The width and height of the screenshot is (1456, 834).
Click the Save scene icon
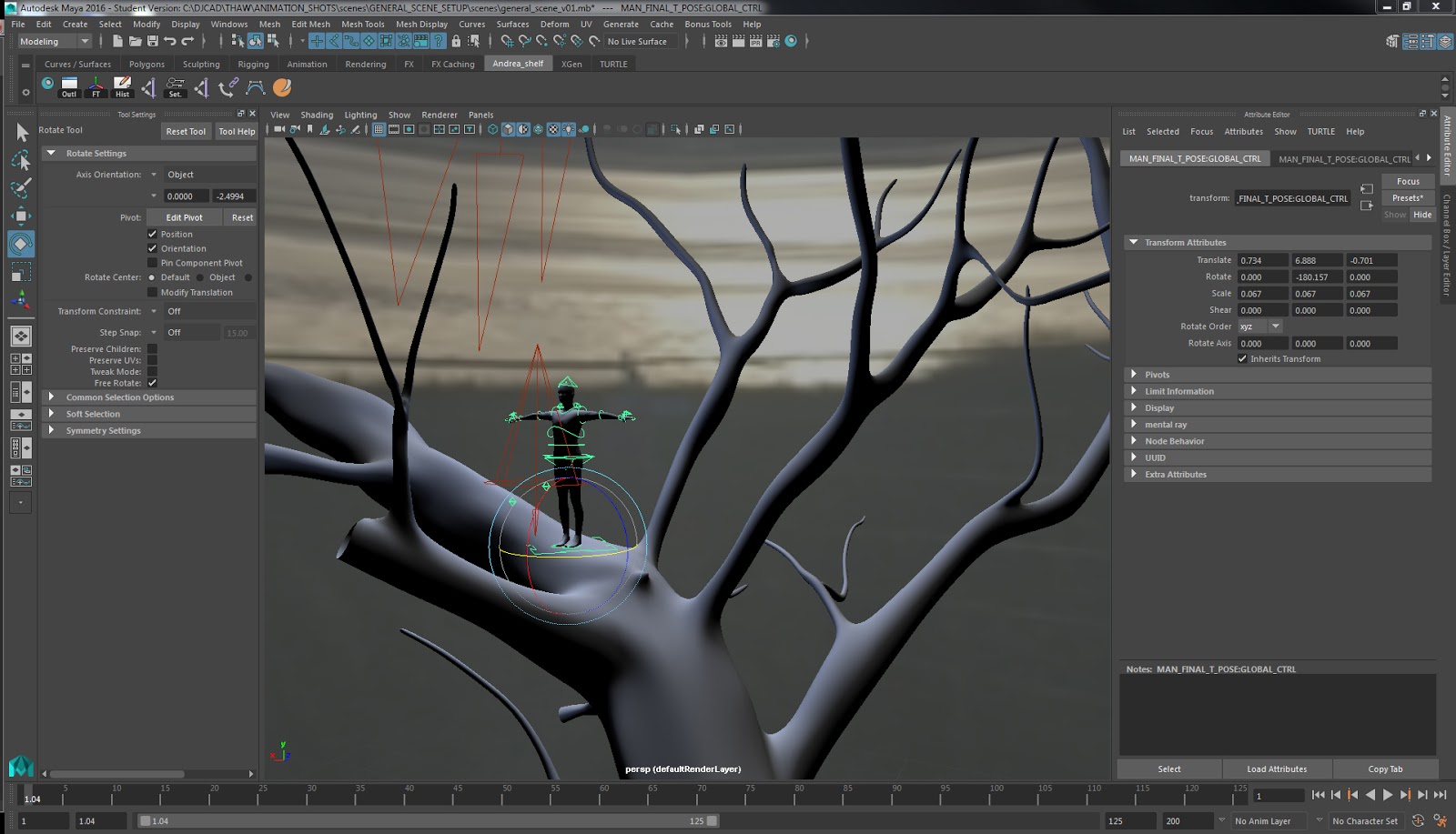click(x=152, y=41)
